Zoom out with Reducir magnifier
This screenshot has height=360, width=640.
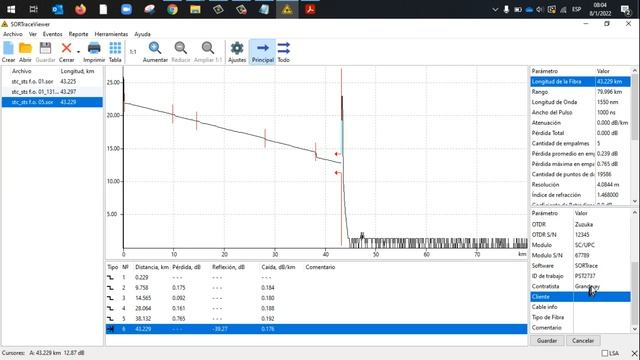(181, 52)
